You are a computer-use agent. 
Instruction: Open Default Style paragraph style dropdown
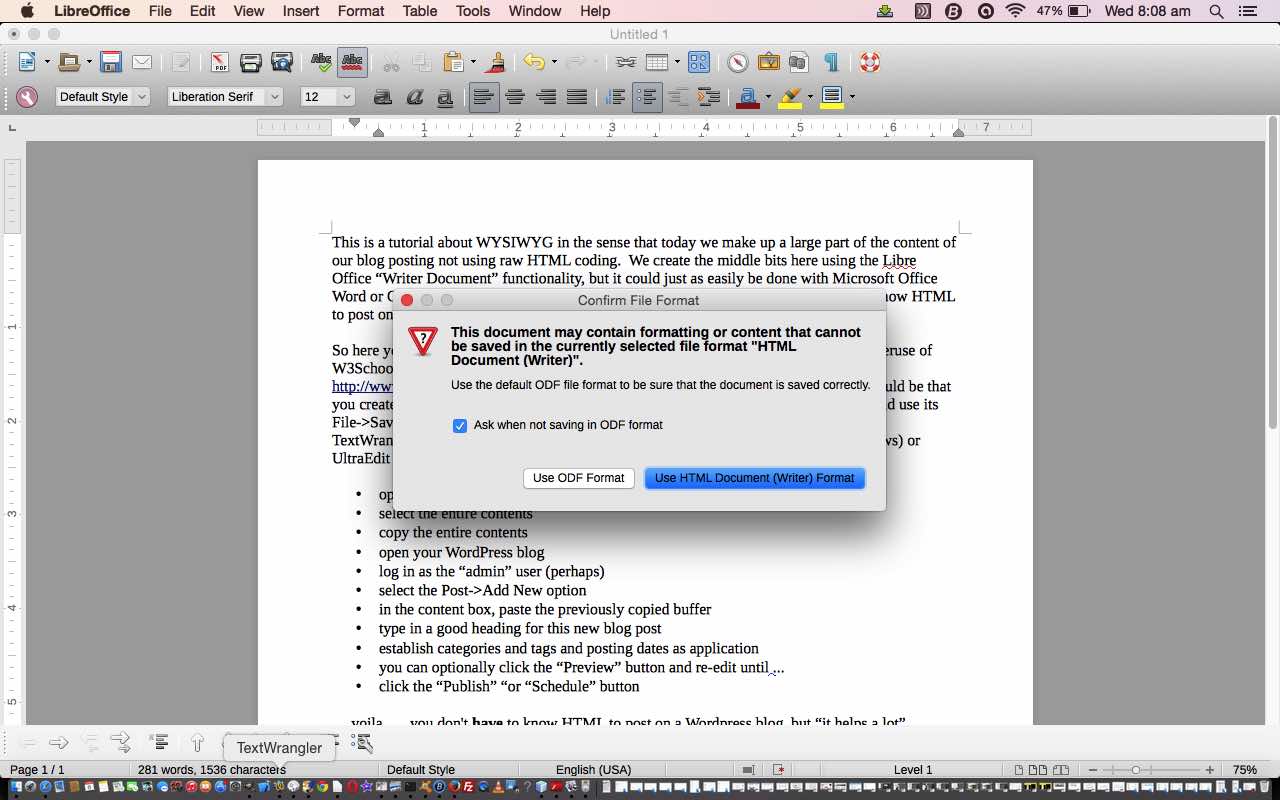(141, 97)
